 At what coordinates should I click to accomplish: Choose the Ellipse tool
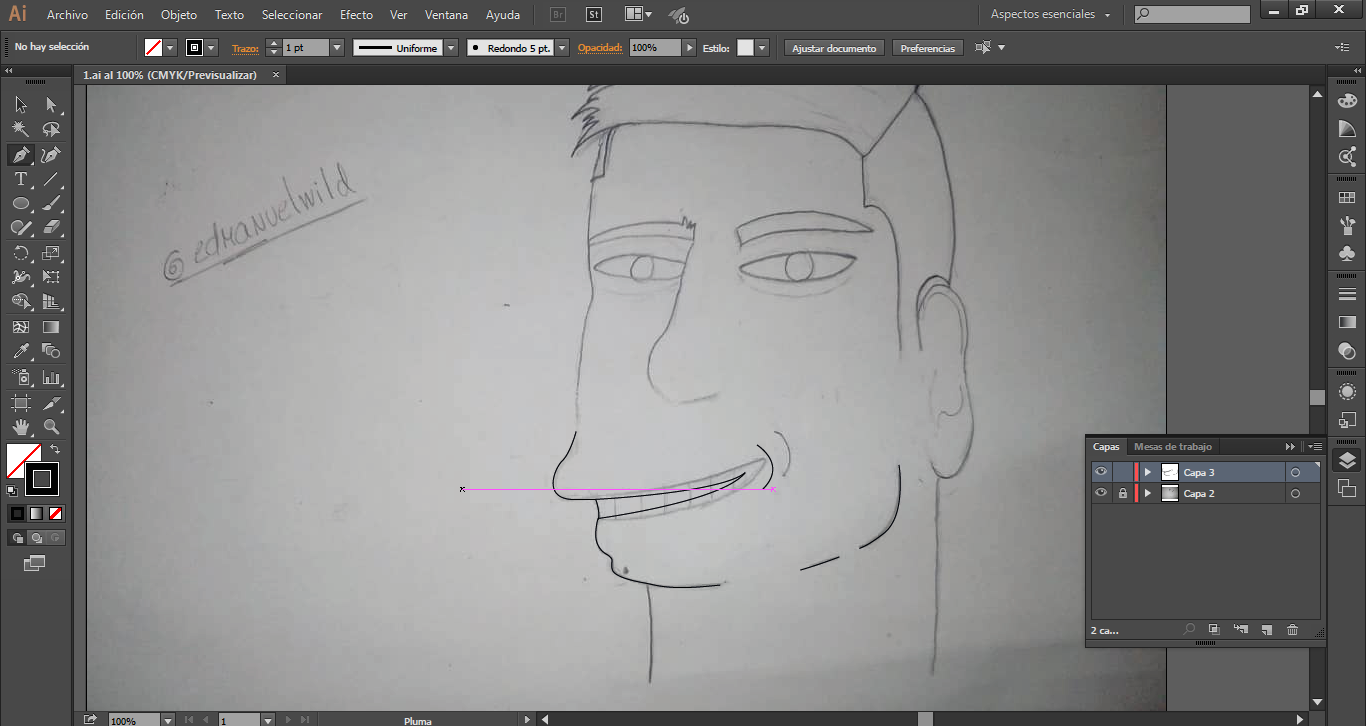(x=21, y=204)
